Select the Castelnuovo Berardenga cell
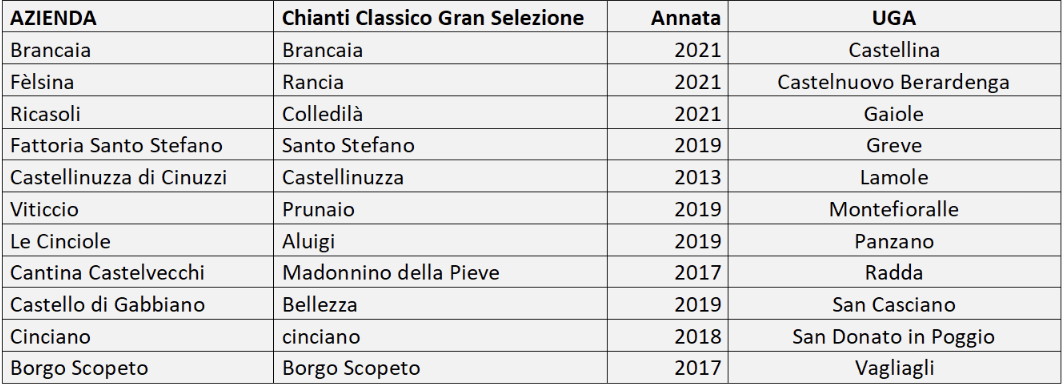Viewport: 1062px width, 384px height. [x=893, y=82]
